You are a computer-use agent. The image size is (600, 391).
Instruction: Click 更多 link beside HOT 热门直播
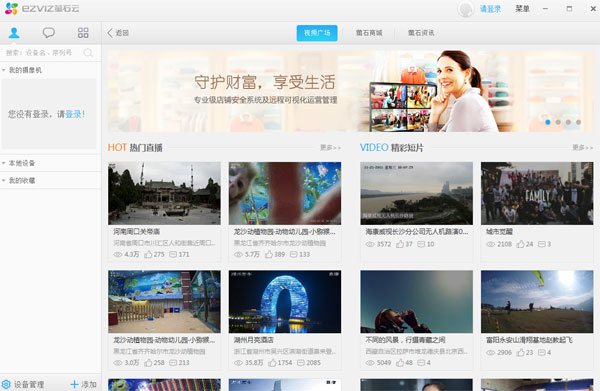pos(330,148)
